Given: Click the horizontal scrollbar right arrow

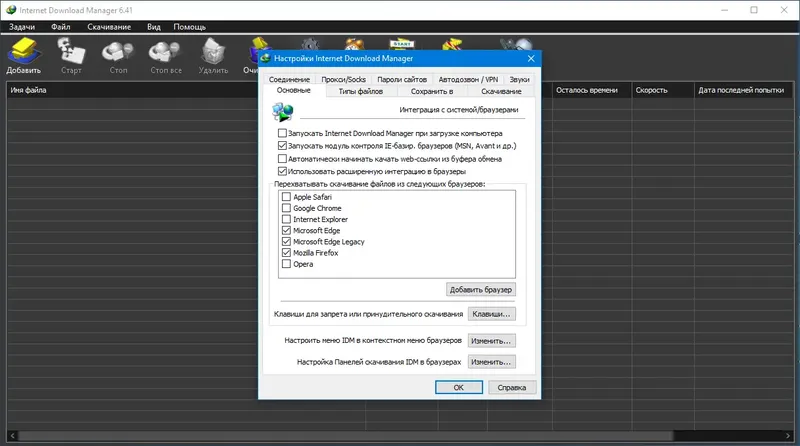Looking at the screenshot, I should [788, 435].
